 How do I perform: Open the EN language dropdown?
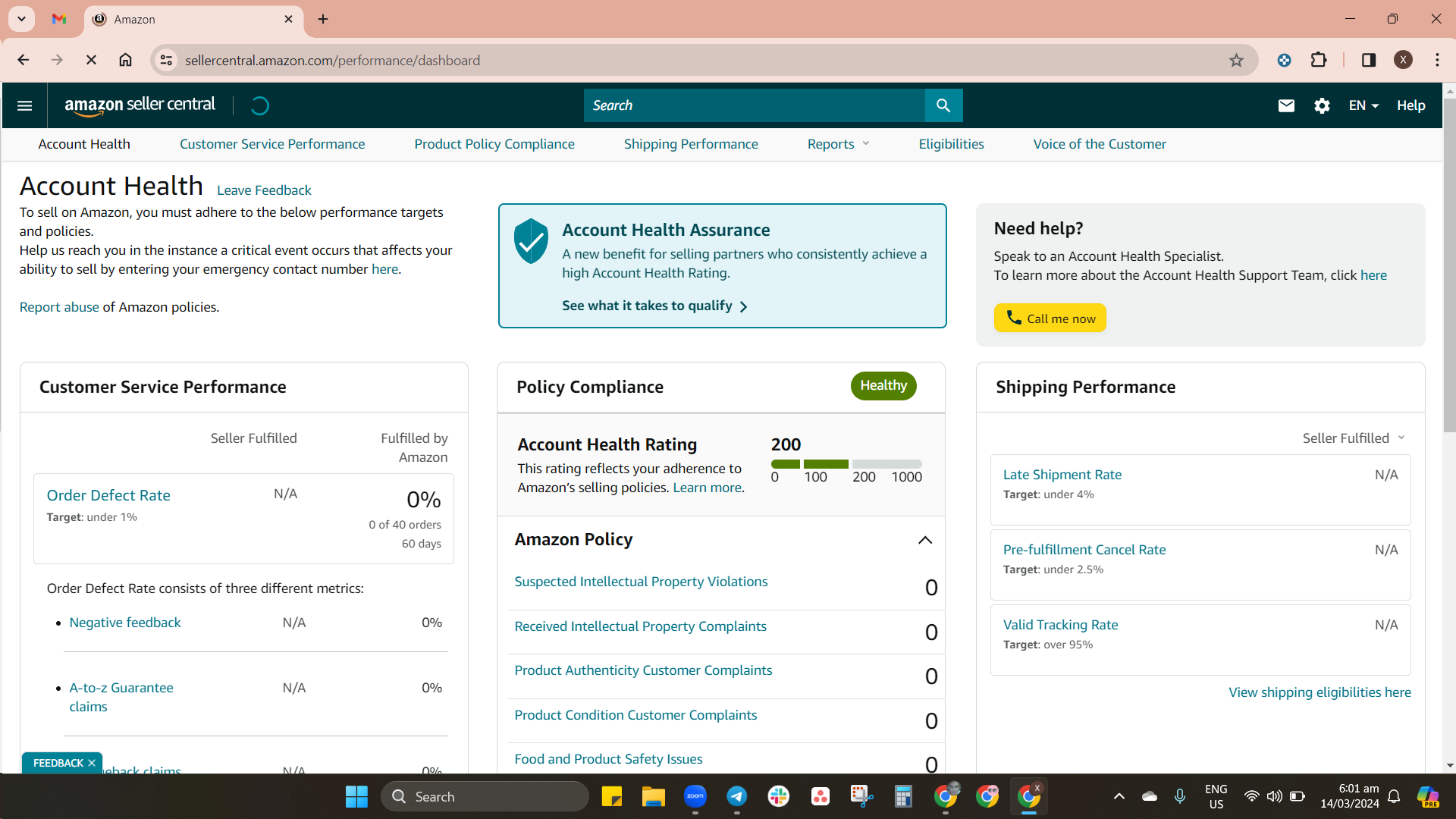[1363, 105]
